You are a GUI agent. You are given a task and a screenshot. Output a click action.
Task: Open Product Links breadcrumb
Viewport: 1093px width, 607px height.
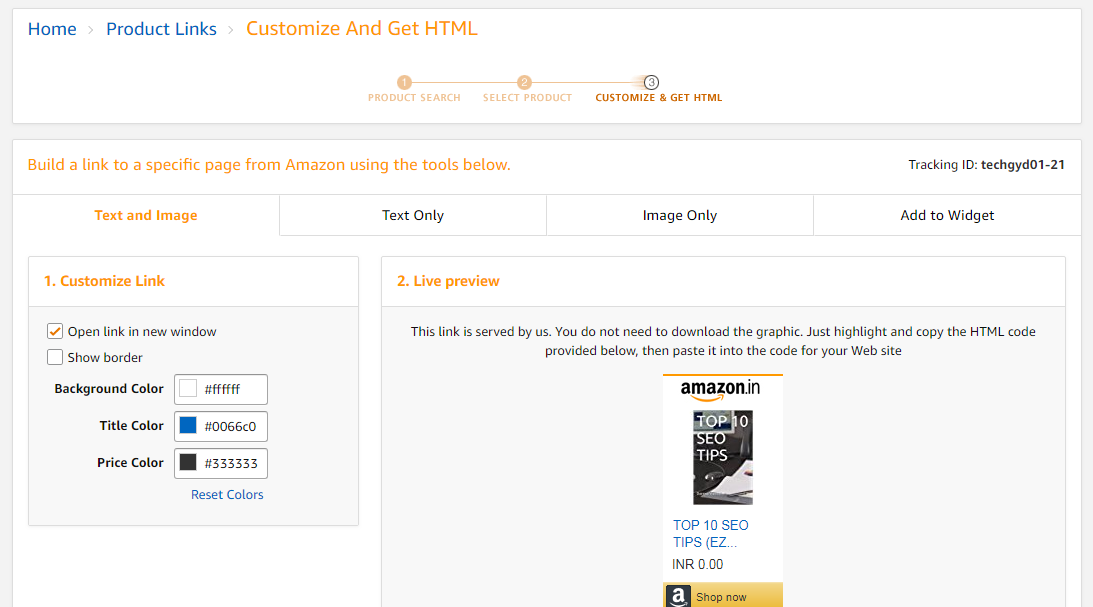161,29
